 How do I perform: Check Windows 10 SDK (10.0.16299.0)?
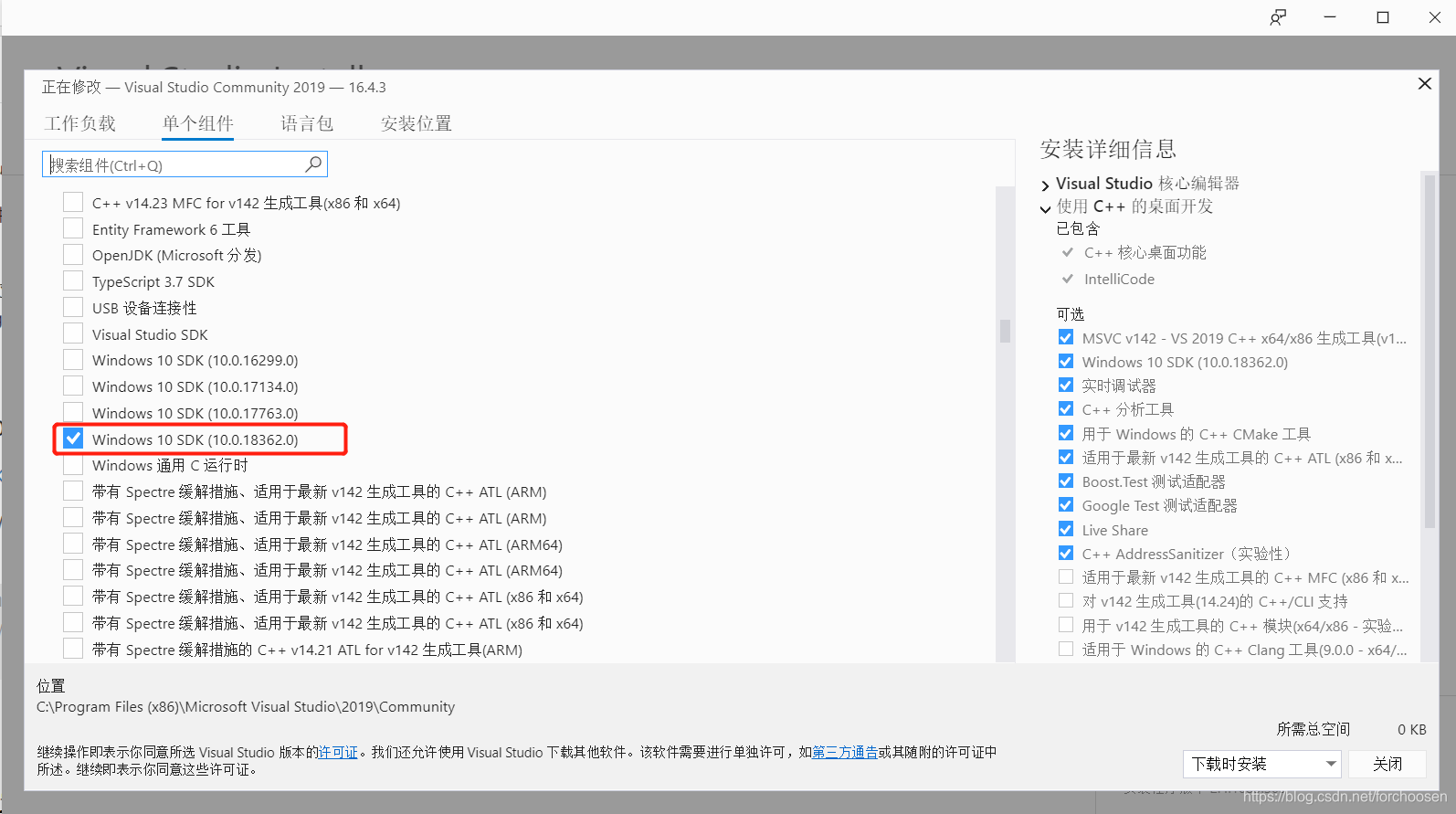click(x=73, y=359)
